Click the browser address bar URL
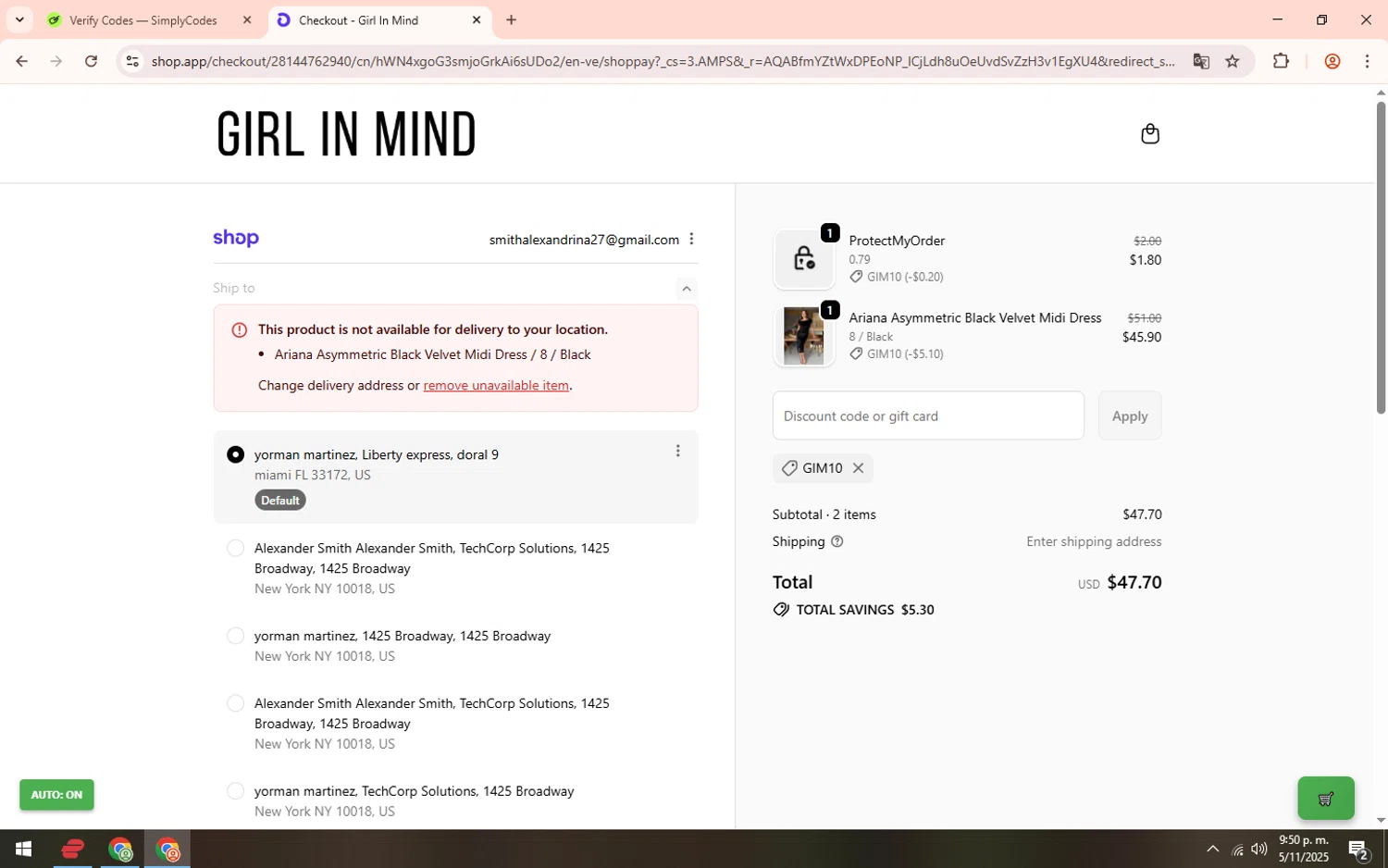The width and height of the screenshot is (1388, 868). [663, 61]
